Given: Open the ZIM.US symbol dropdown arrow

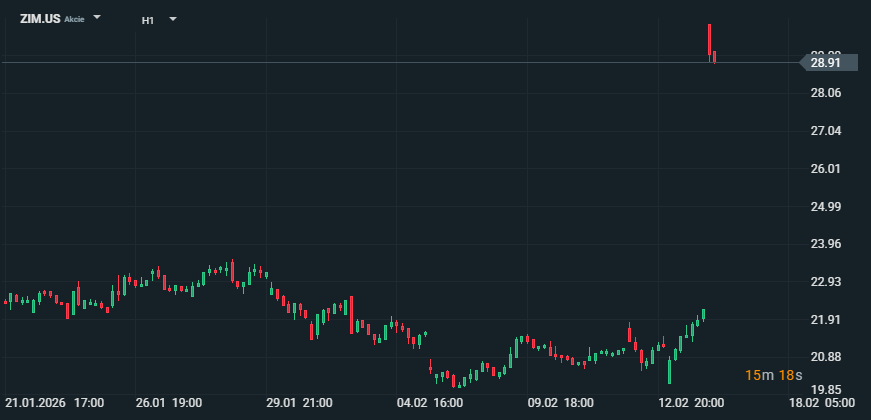Looking at the screenshot, I should coord(97,18).
